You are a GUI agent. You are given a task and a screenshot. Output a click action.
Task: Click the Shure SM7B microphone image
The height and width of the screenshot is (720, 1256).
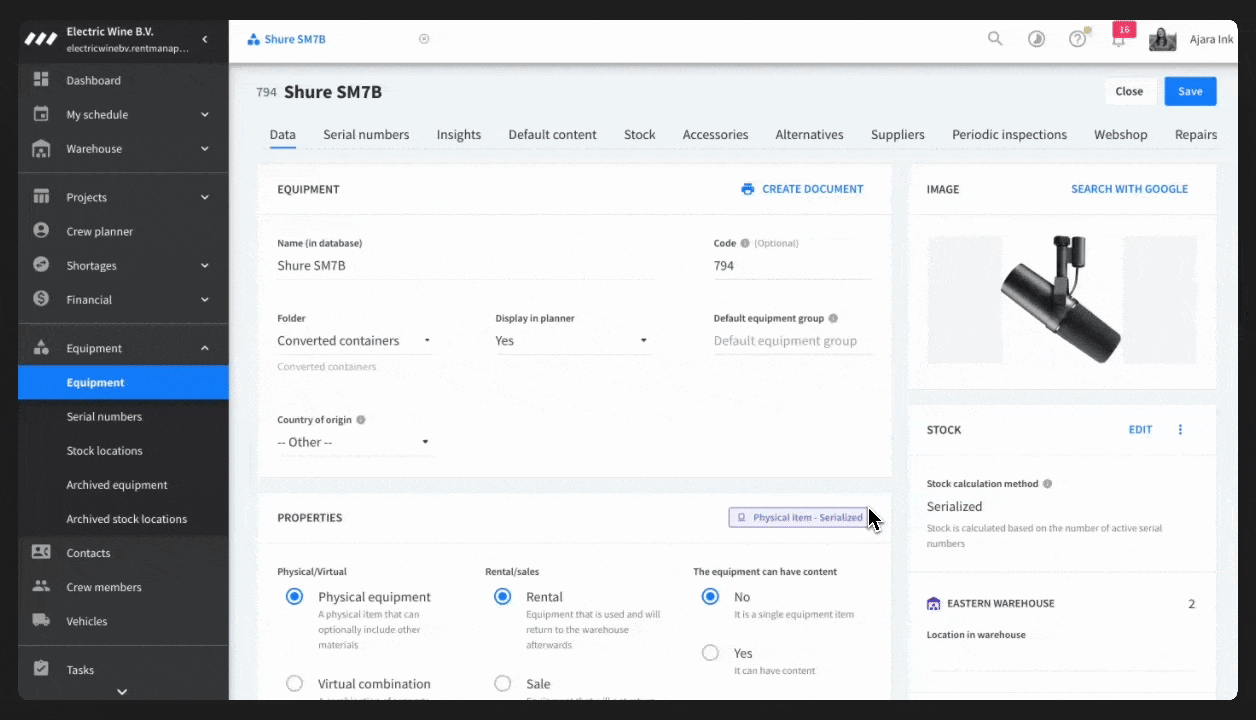(1061, 299)
